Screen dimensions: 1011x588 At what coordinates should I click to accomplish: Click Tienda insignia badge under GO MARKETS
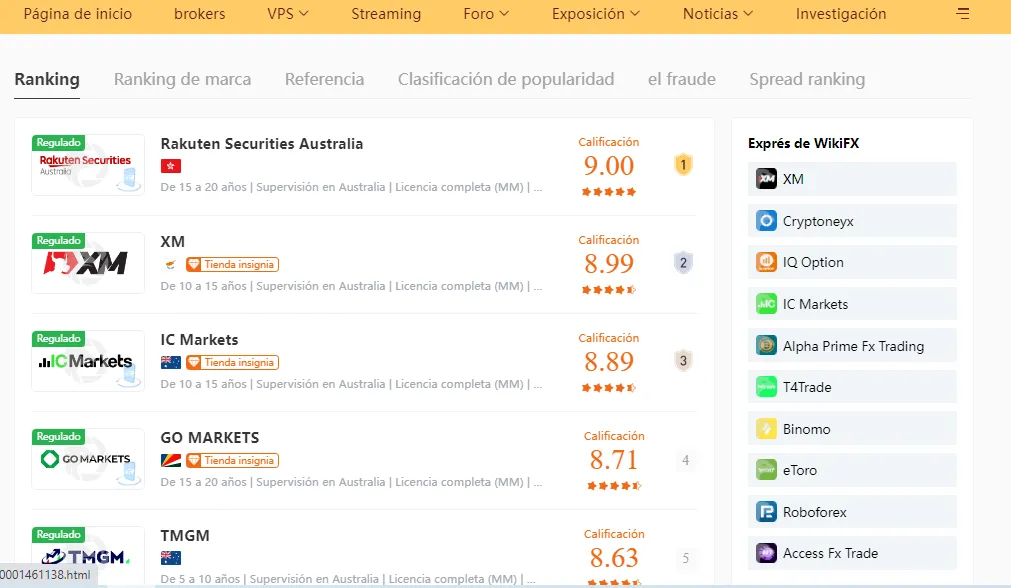233,460
